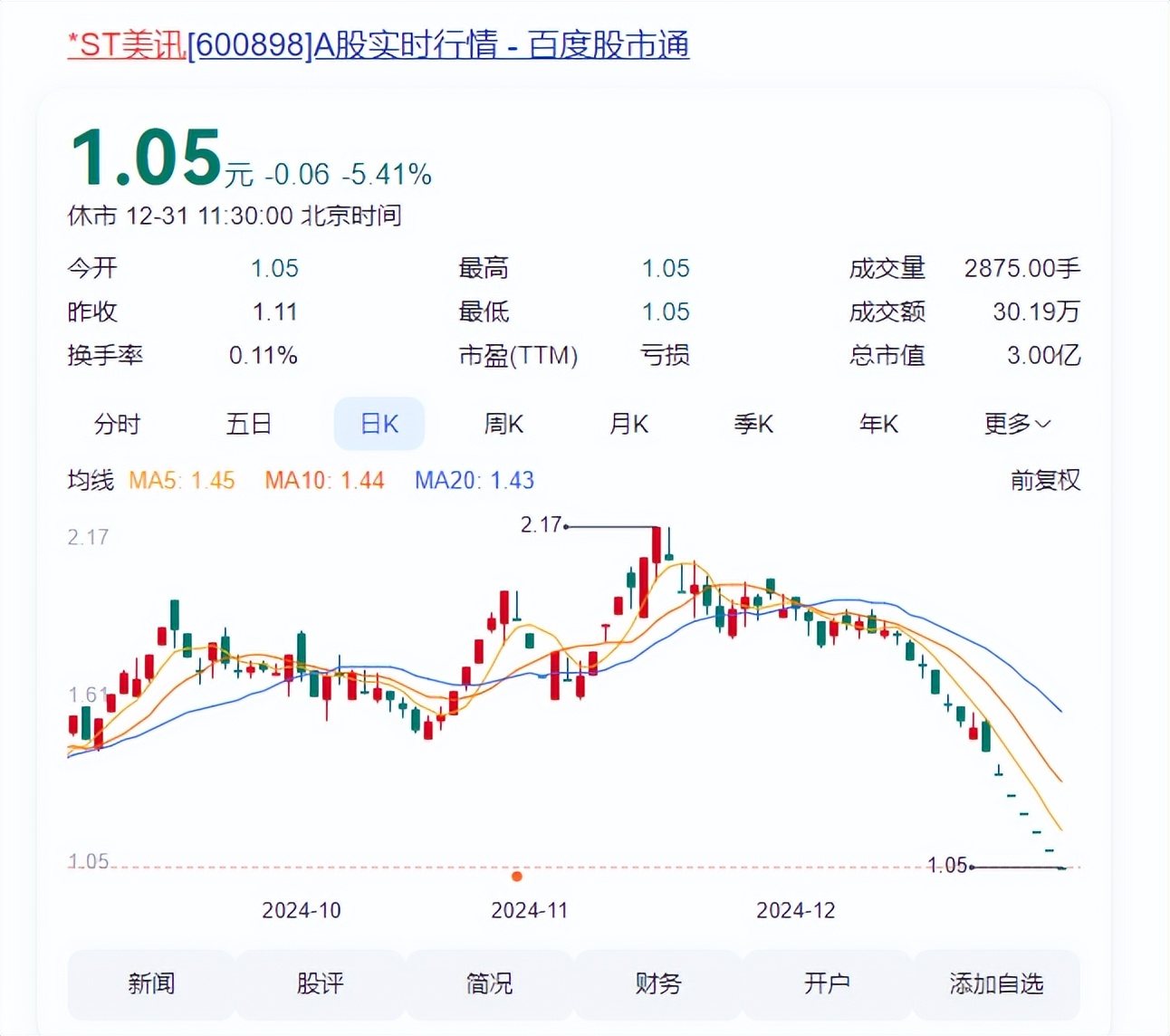Click the 2024-11 date label on chart axis
The width and height of the screenshot is (1170, 1036).
(x=530, y=910)
